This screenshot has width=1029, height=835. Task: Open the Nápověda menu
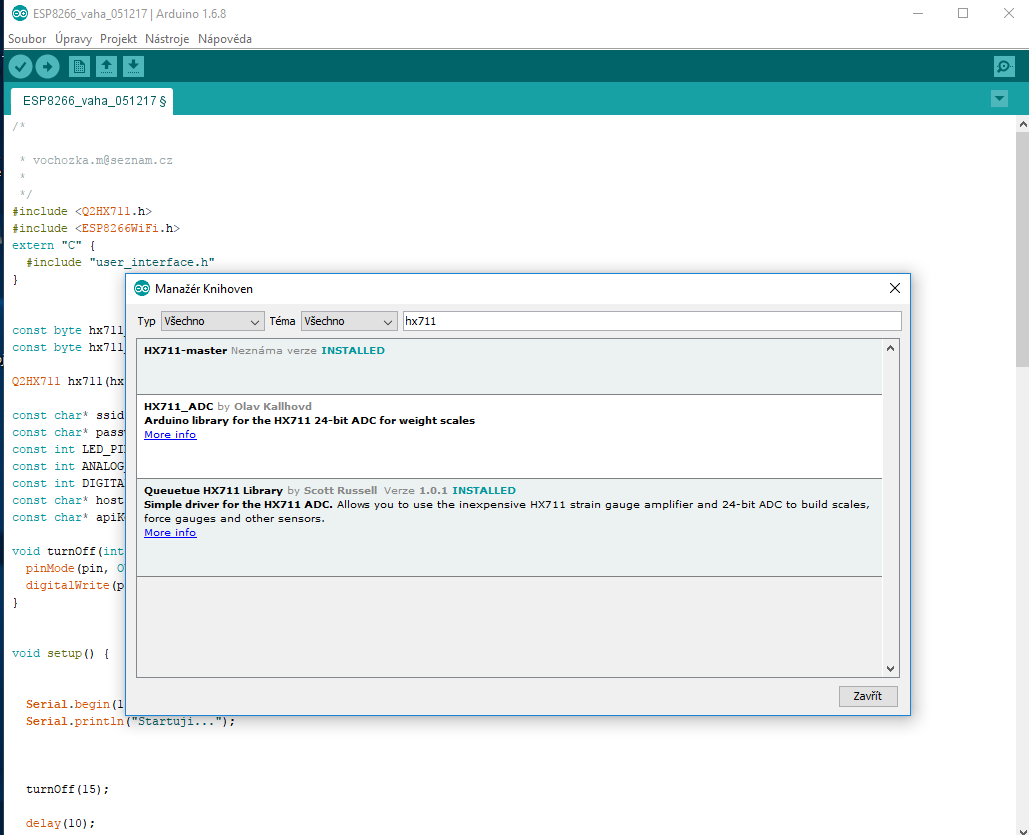click(224, 39)
